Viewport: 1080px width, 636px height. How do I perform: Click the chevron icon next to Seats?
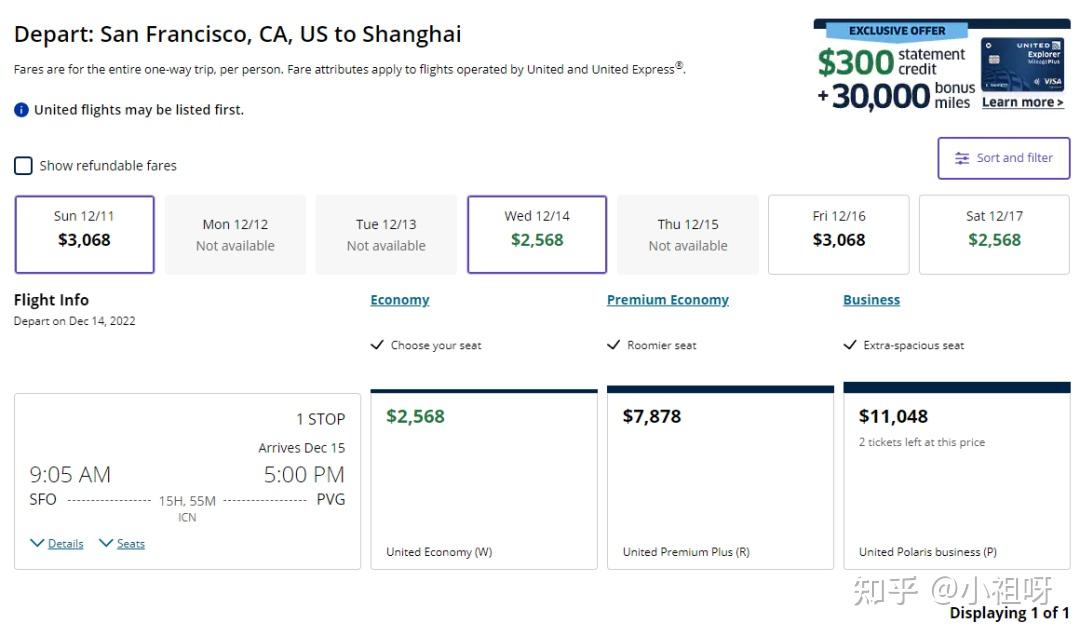click(x=106, y=543)
